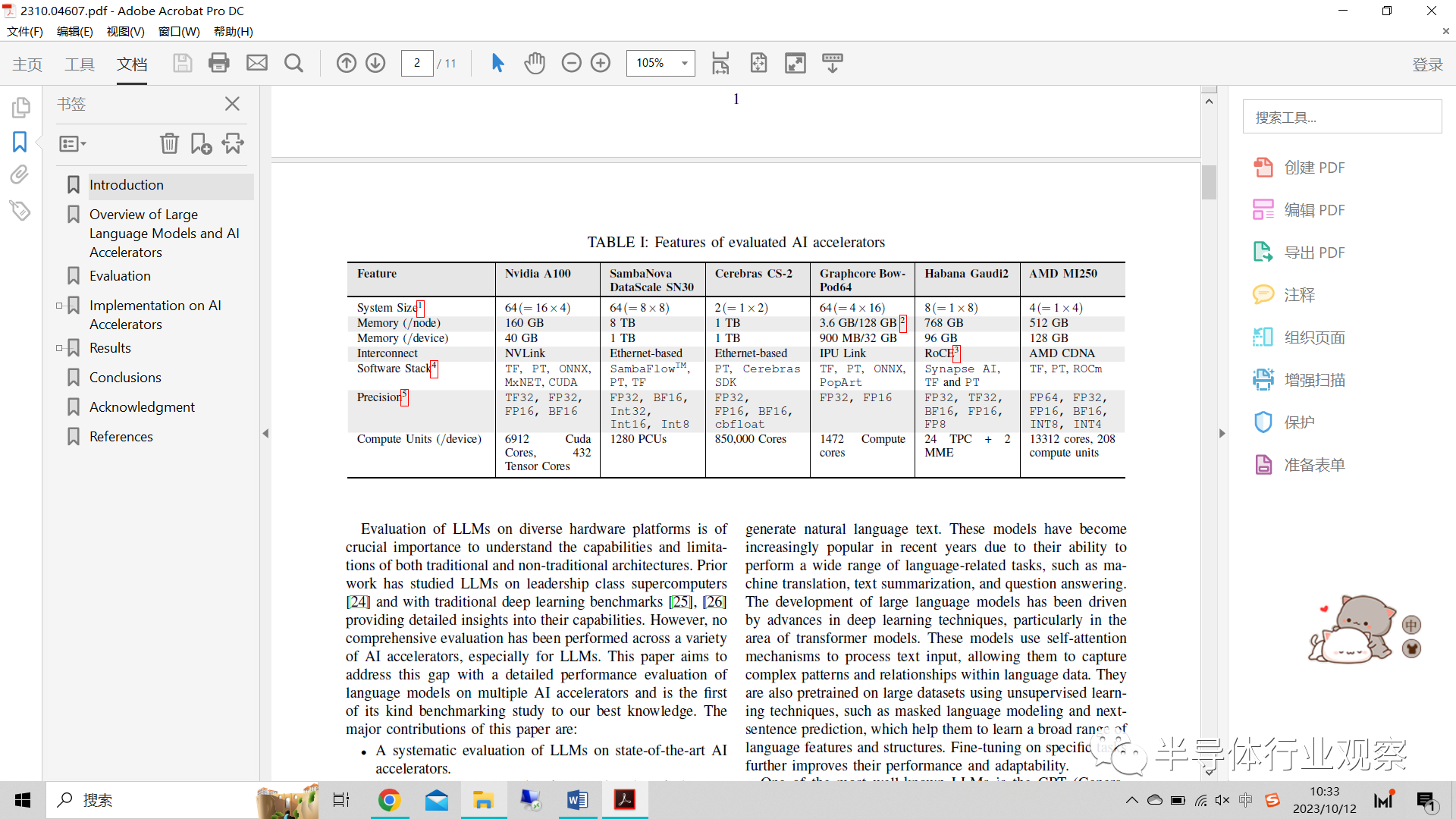This screenshot has height=819, width=1456.
Task: Close the bookmarks panel with X
Action: [x=232, y=104]
